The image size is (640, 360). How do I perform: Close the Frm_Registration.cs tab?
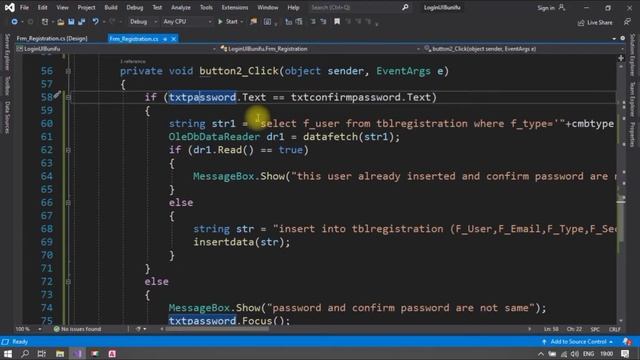tap(173, 39)
